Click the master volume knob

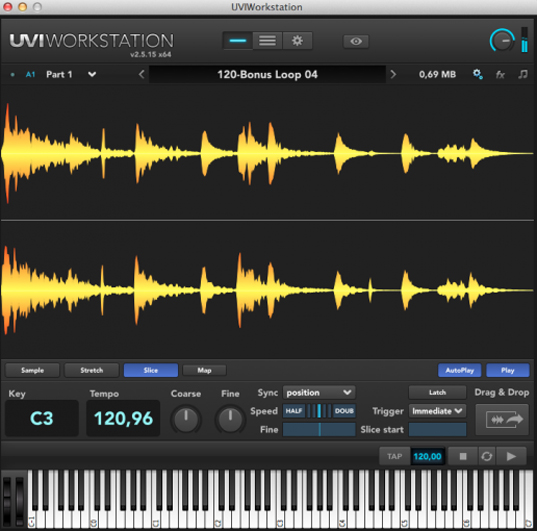point(502,40)
